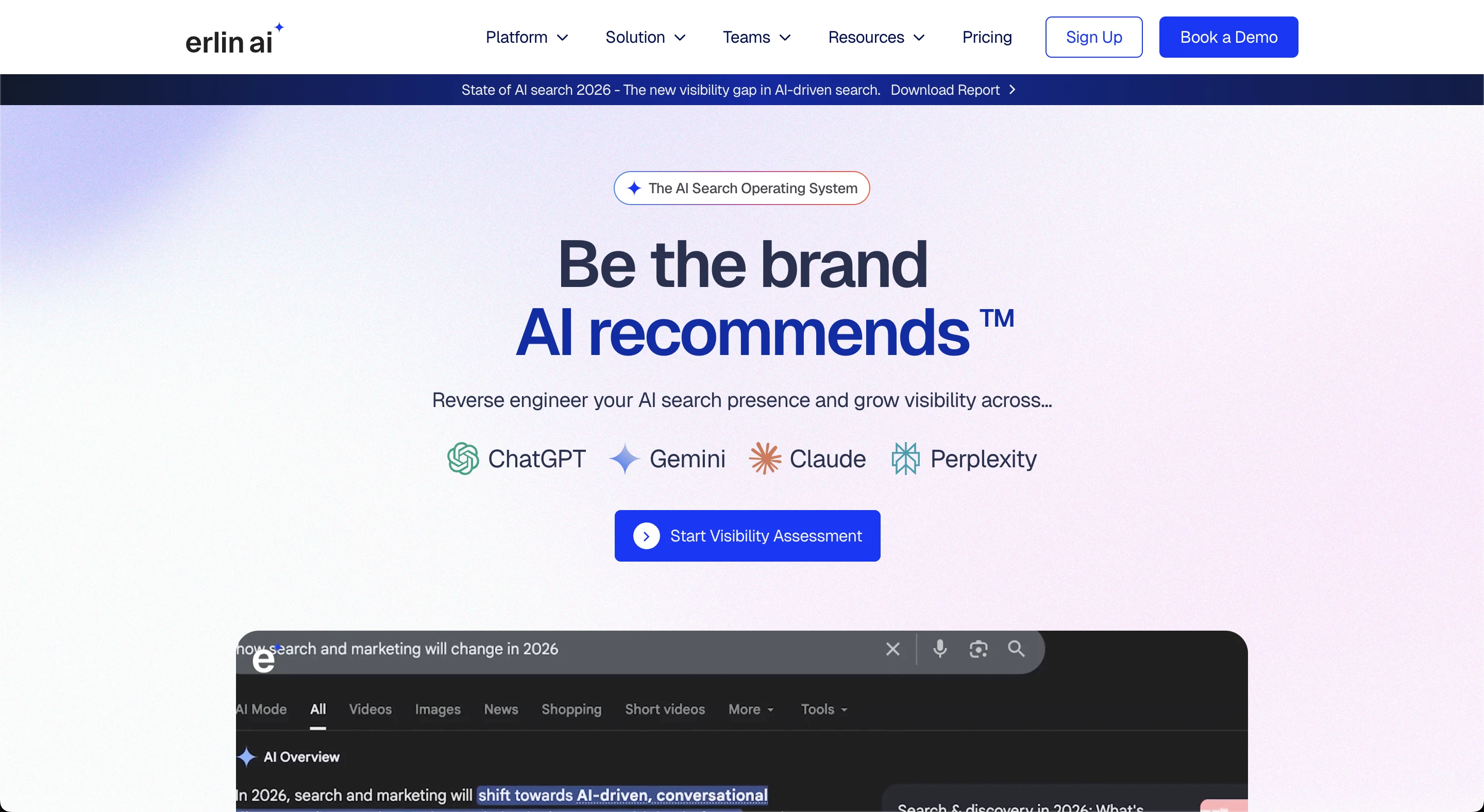The width and height of the screenshot is (1484, 812).
Task: Click the Sign Up button
Action: [x=1093, y=37]
